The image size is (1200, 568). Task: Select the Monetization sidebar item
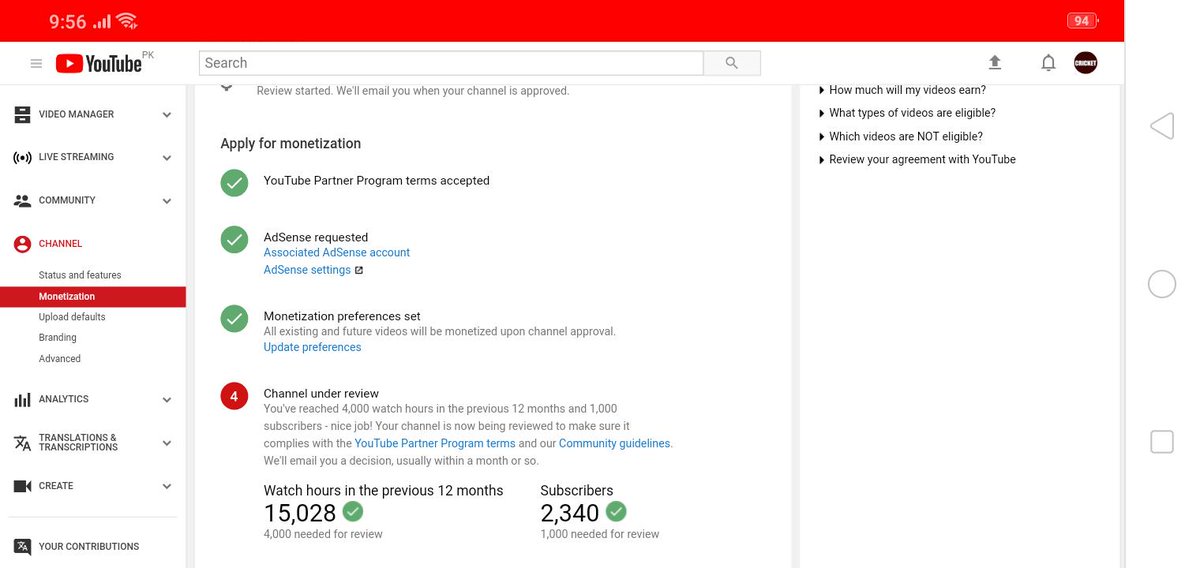pos(93,297)
